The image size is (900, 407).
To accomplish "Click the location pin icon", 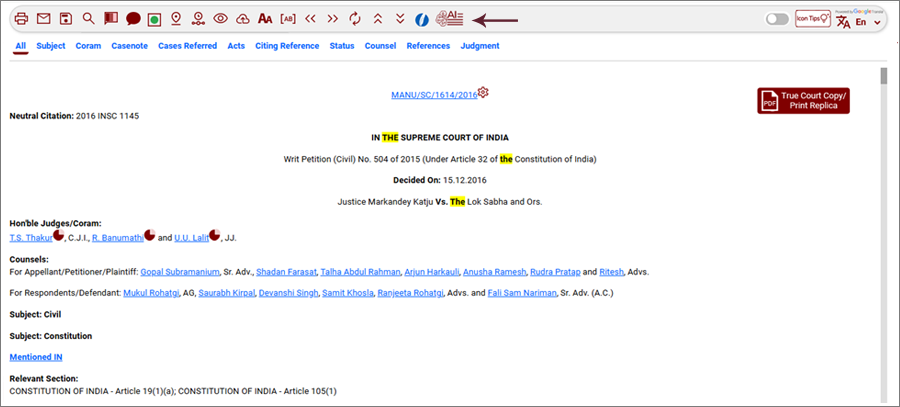I will point(176,19).
